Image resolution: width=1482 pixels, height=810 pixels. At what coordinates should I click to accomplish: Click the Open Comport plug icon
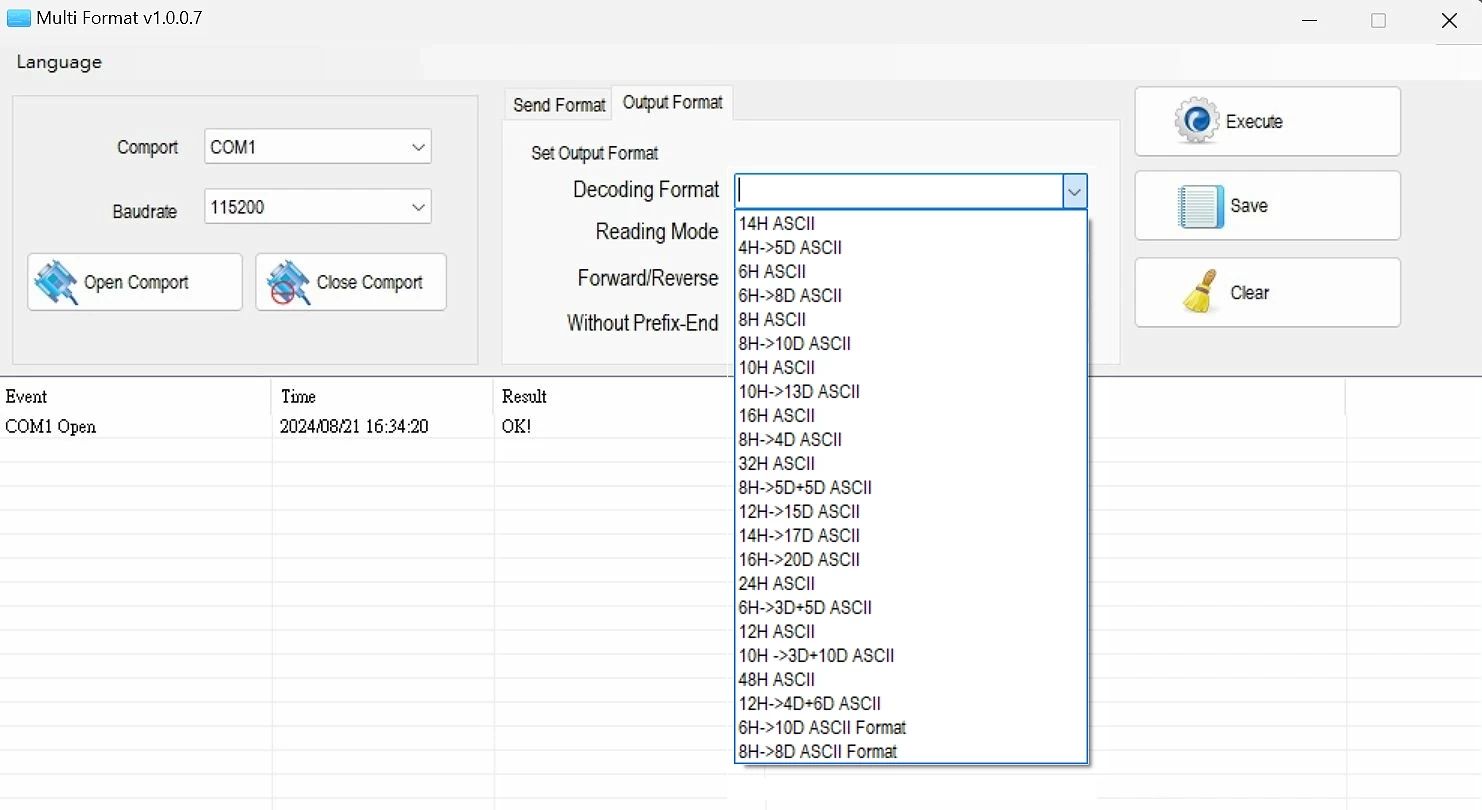pyautogui.click(x=56, y=283)
